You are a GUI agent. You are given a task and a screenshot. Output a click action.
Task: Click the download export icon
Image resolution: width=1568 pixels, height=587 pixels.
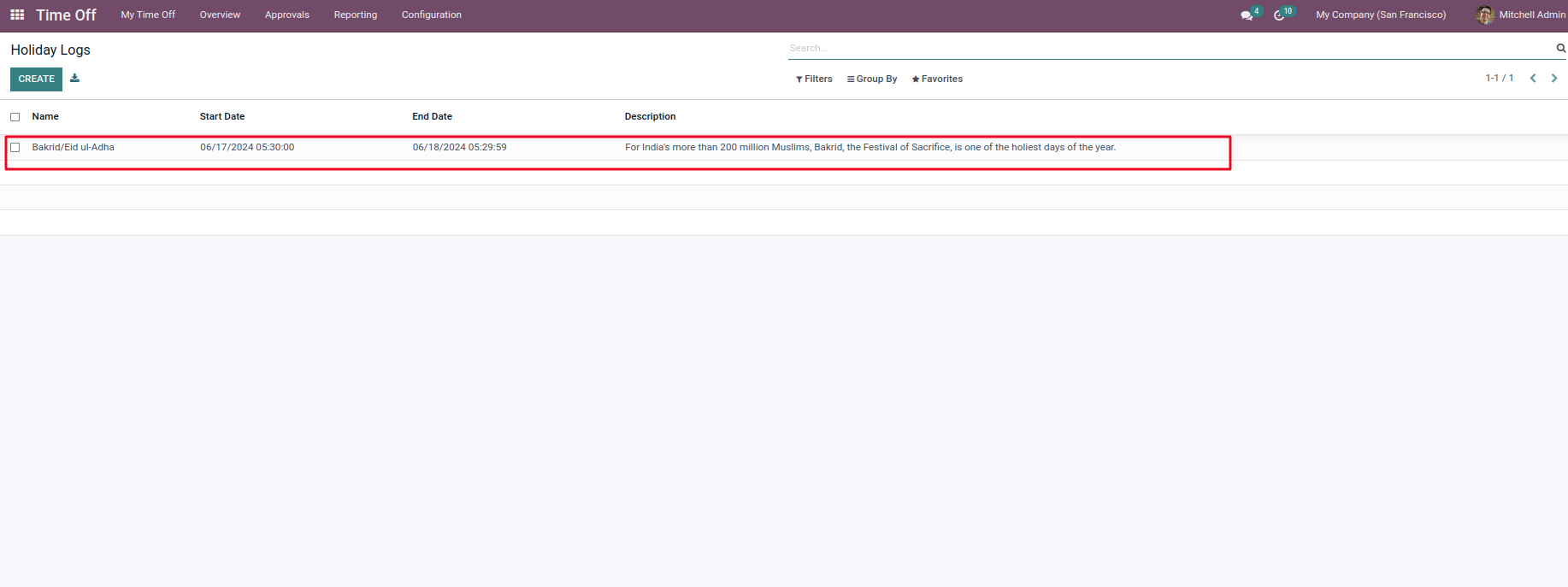tap(75, 78)
